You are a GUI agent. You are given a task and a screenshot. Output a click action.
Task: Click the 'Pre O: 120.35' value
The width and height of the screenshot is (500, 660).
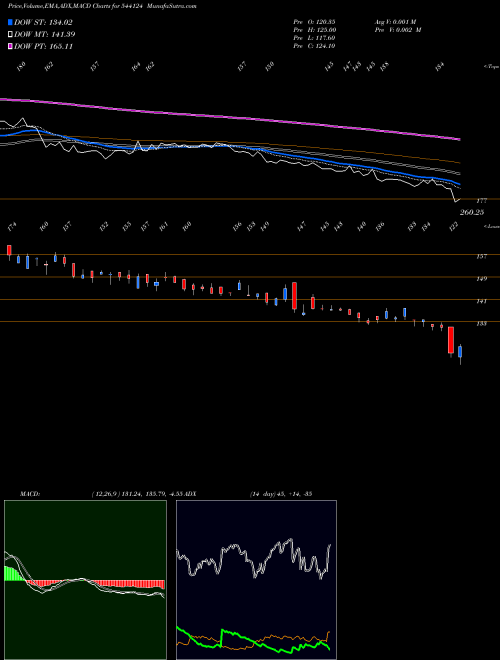pos(314,22)
